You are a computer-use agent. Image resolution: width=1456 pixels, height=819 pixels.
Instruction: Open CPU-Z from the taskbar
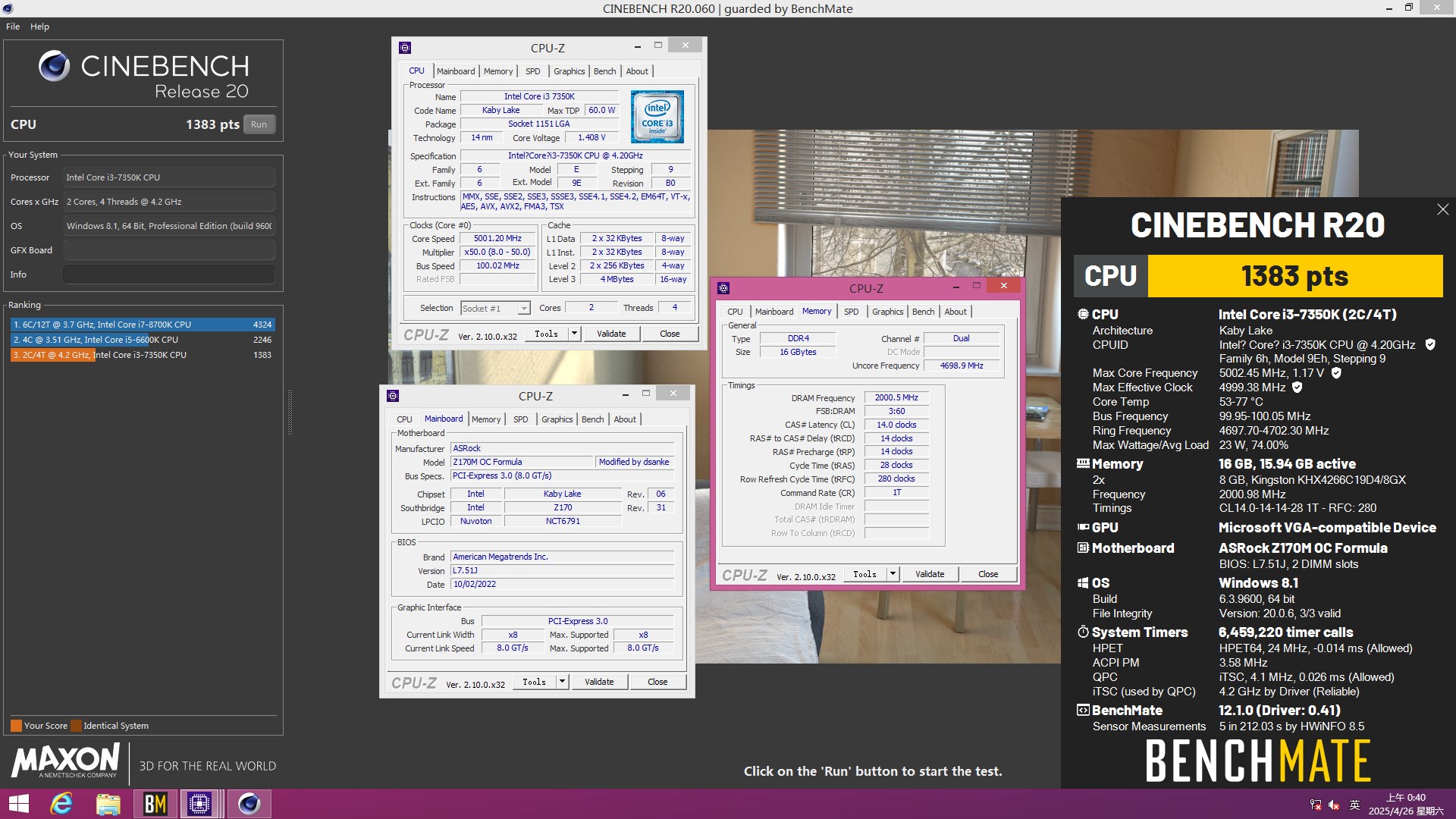tap(199, 804)
